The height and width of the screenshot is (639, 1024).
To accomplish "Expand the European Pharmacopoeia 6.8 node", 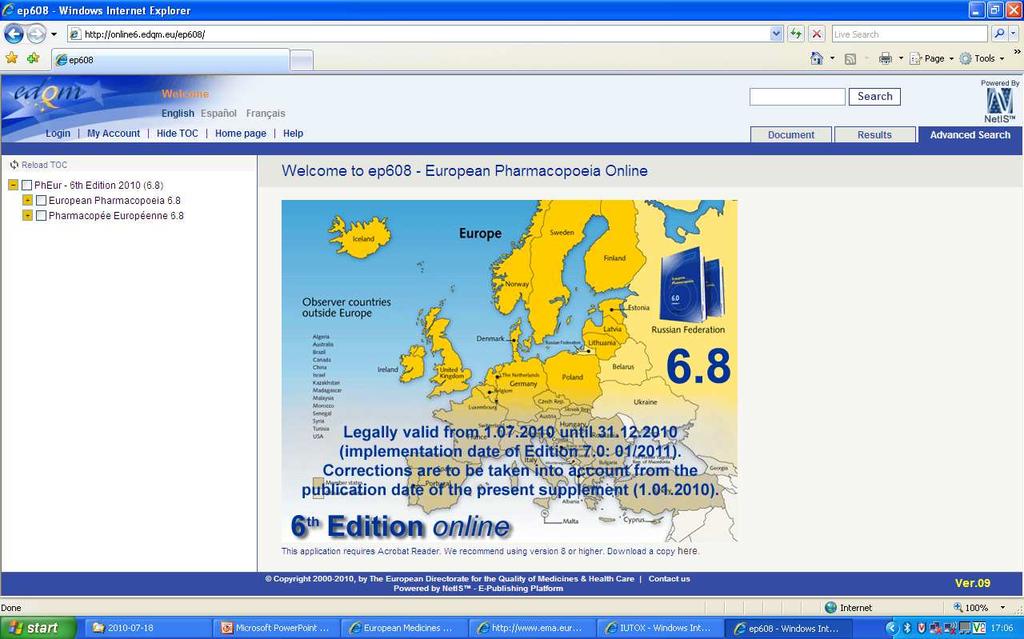I will pos(27,200).
